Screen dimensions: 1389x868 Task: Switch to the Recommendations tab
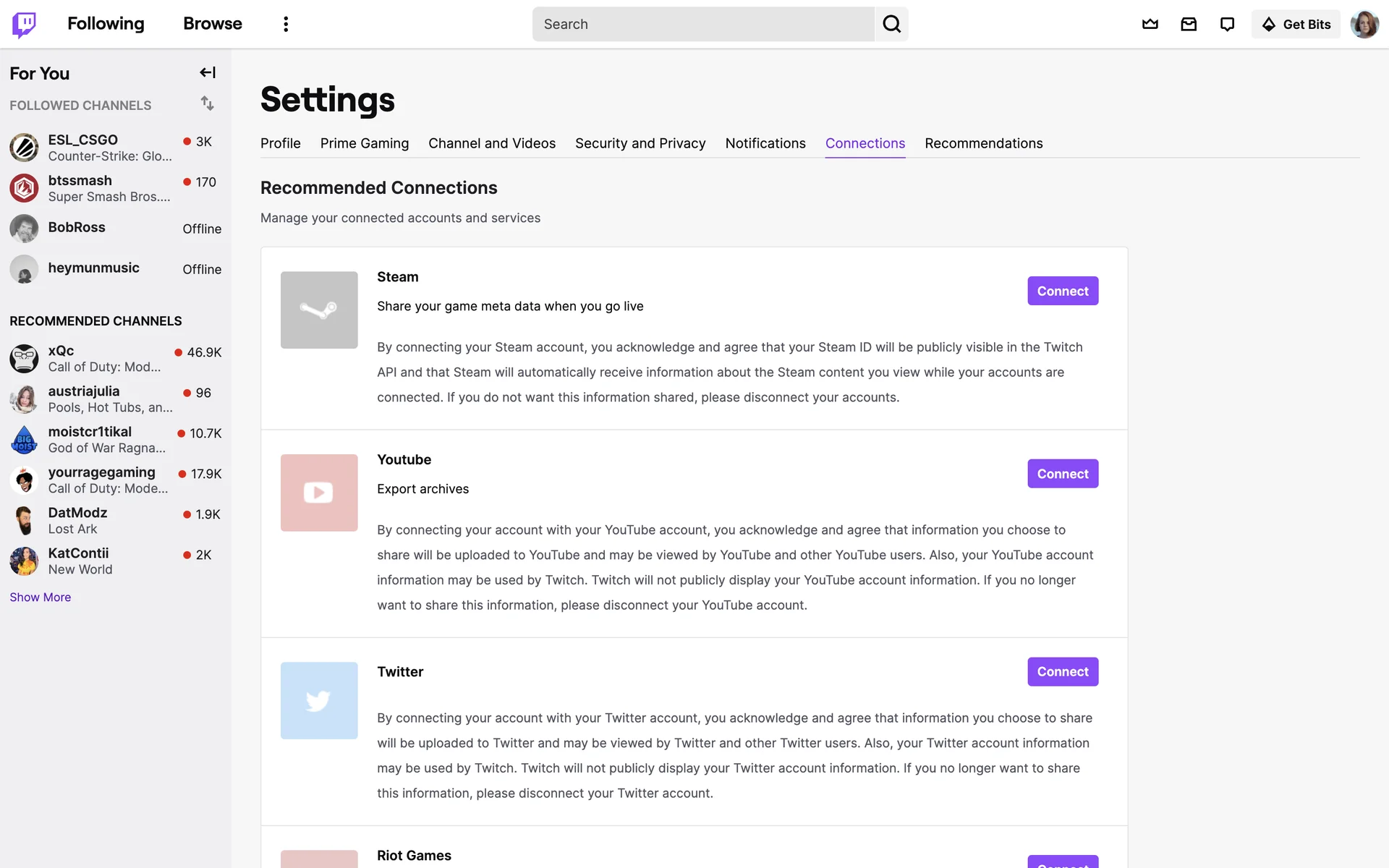click(983, 143)
